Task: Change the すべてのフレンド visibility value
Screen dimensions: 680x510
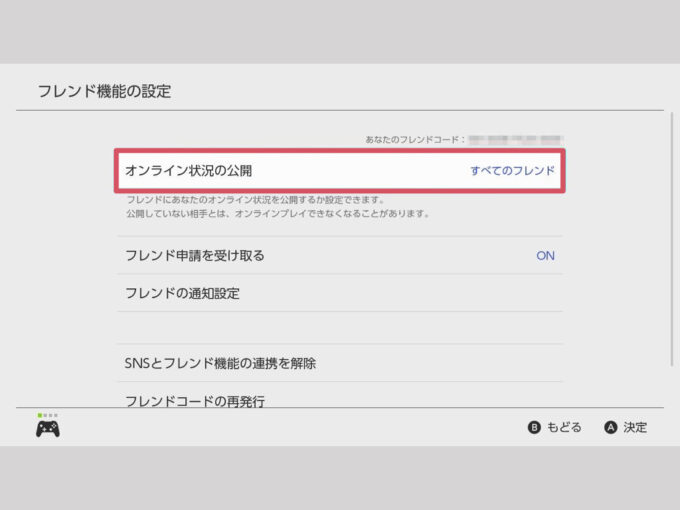Action: point(512,170)
